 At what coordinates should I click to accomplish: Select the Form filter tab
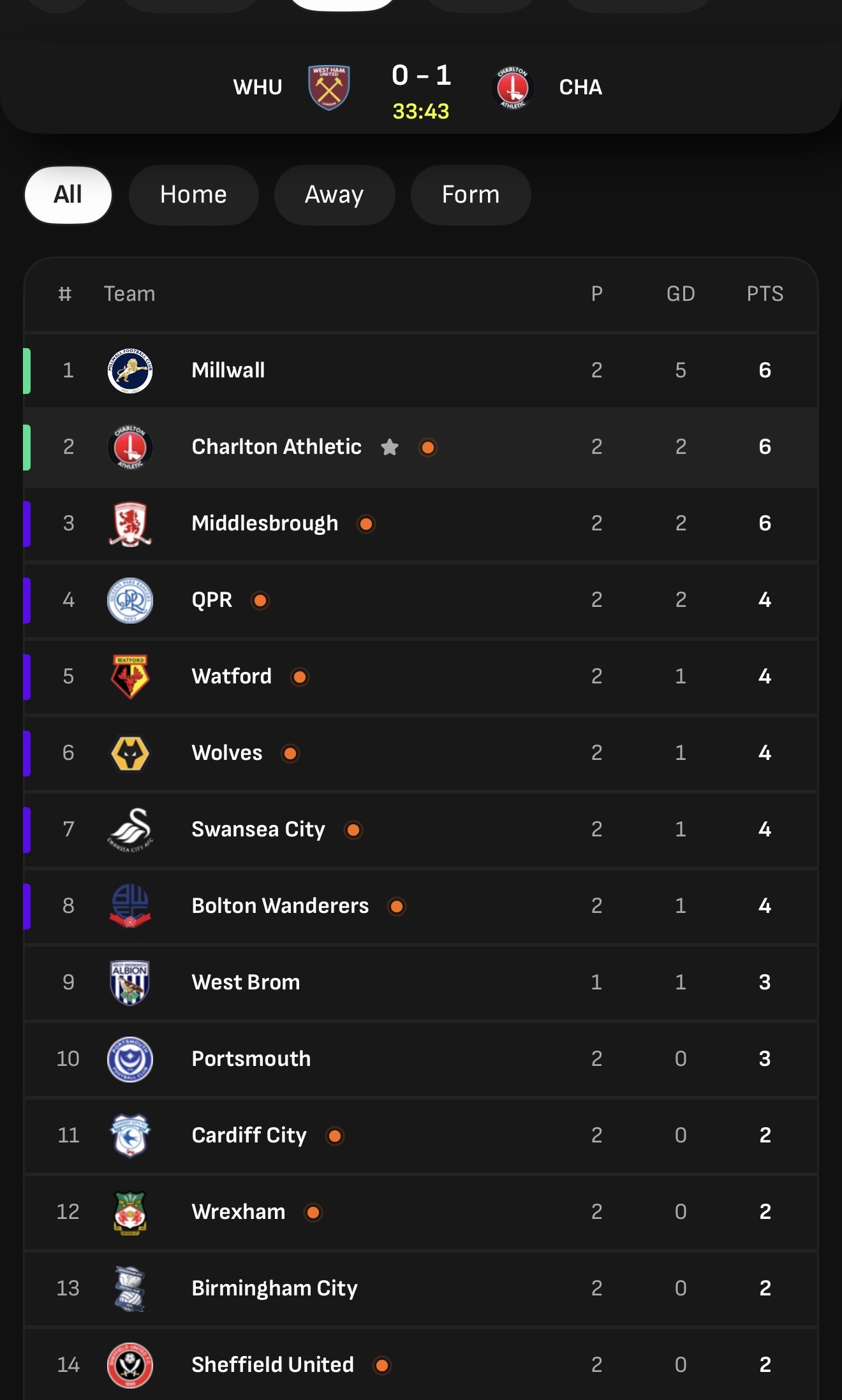tap(471, 194)
